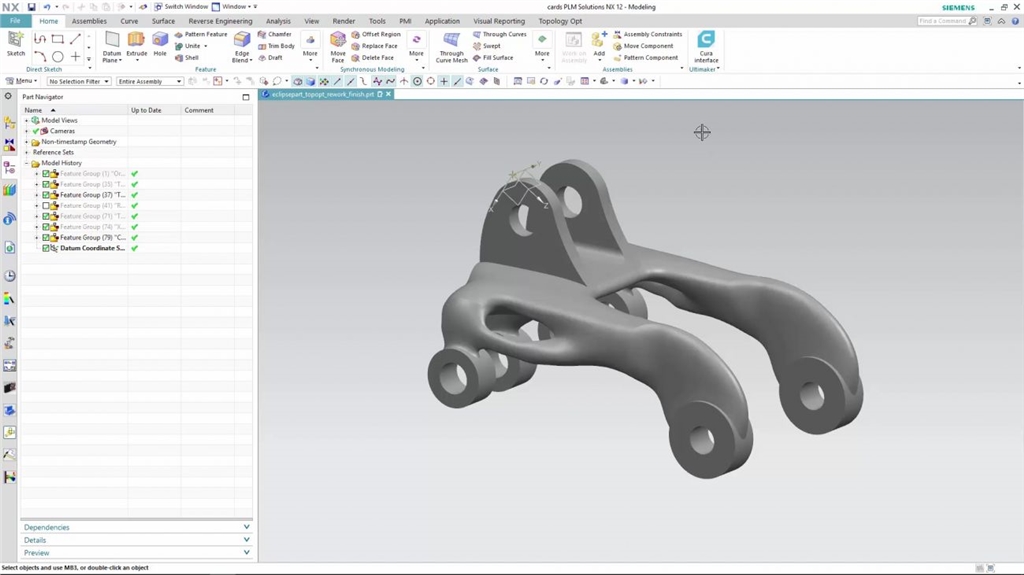The image size is (1024, 575).
Task: Activate the Move Face command
Action: (338, 45)
